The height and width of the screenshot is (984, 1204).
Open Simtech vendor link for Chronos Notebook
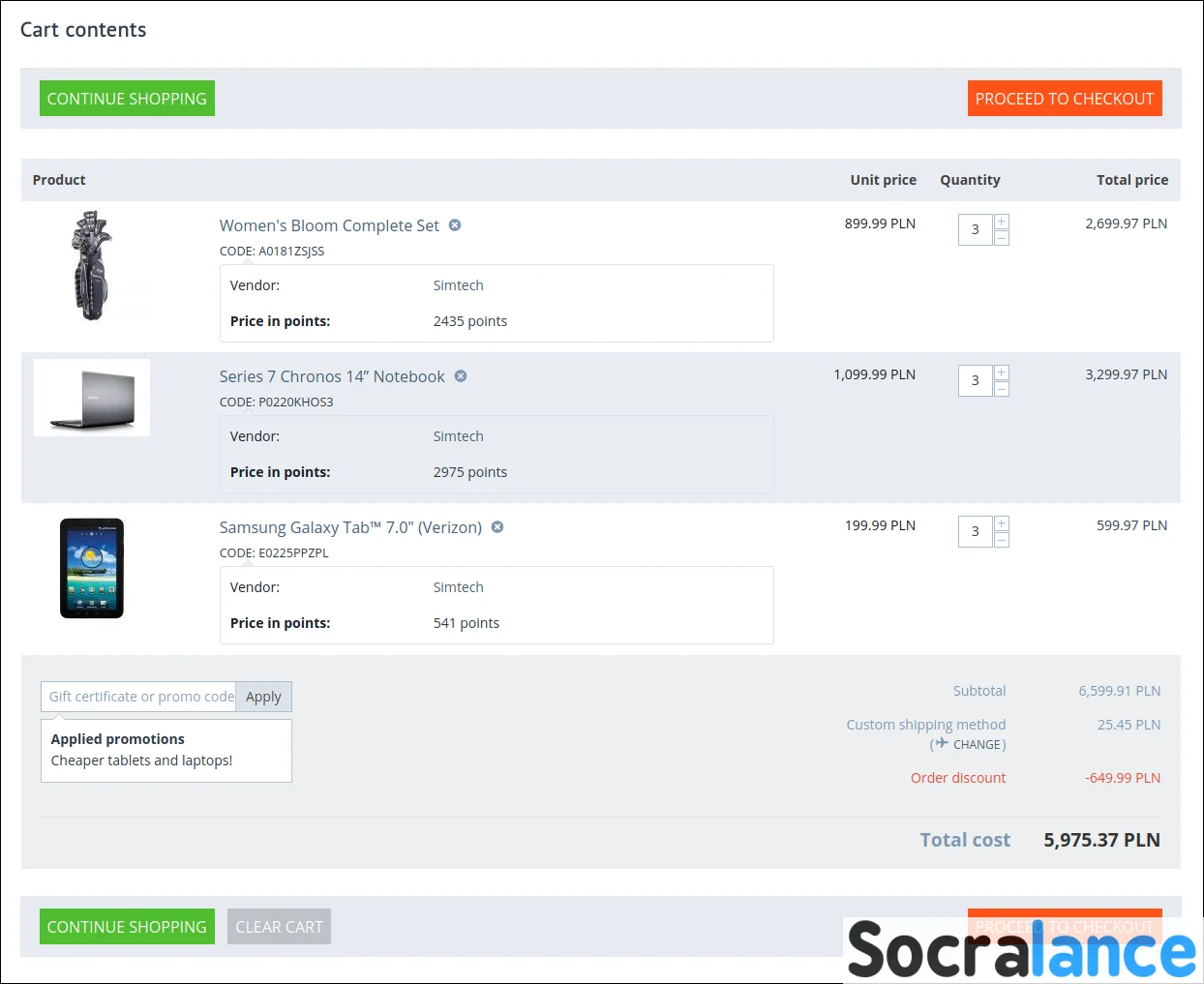tap(458, 436)
